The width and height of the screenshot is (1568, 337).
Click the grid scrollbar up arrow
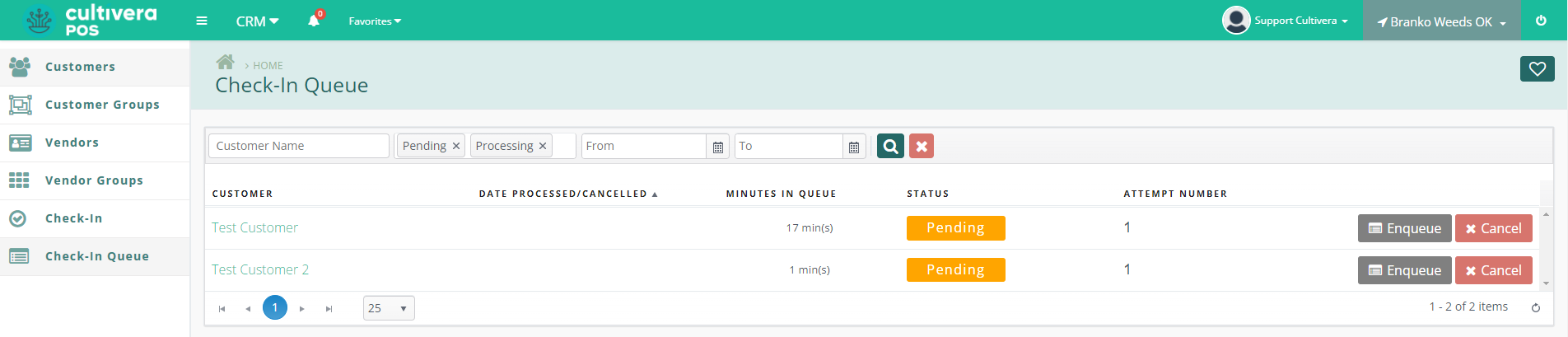[1546, 214]
